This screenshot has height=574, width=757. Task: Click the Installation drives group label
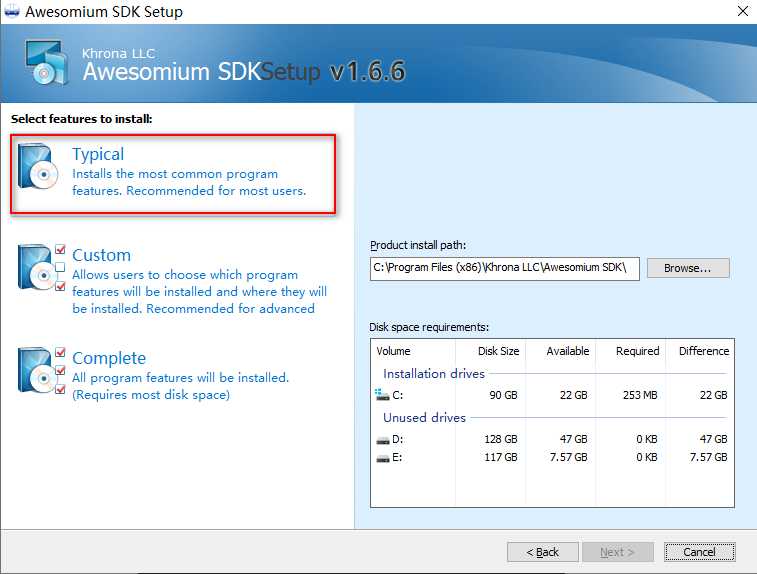pyautogui.click(x=434, y=374)
